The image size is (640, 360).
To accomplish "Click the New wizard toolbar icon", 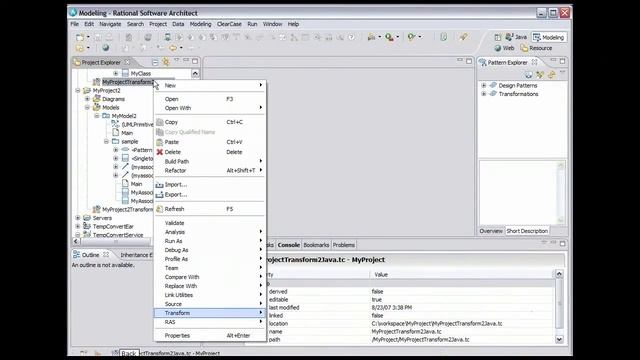I will click(x=80, y=37).
